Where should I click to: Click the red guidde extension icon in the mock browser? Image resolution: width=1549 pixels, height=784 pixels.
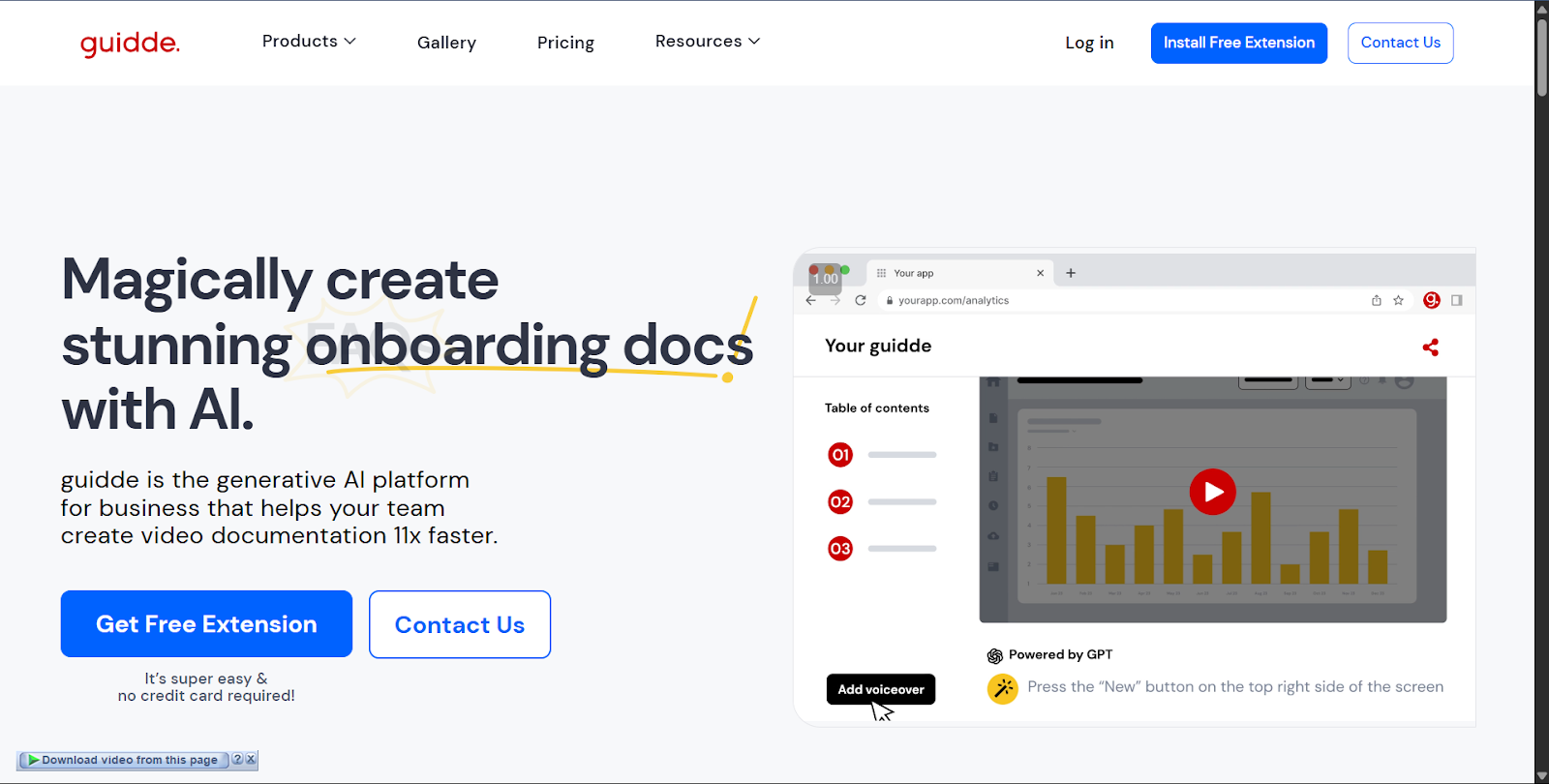(x=1432, y=300)
